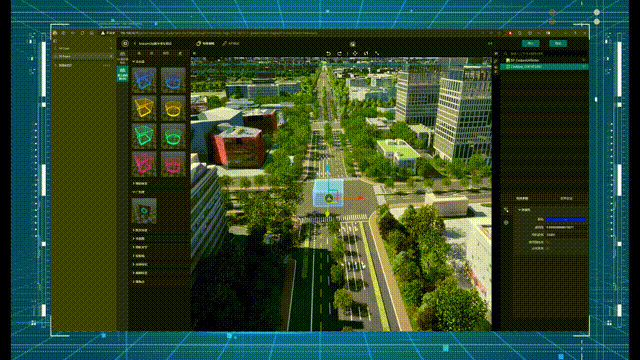Image resolution: width=640 pixels, height=360 pixels.
Task: Toggle the first checkbox in the properties panel
Action: (548, 242)
